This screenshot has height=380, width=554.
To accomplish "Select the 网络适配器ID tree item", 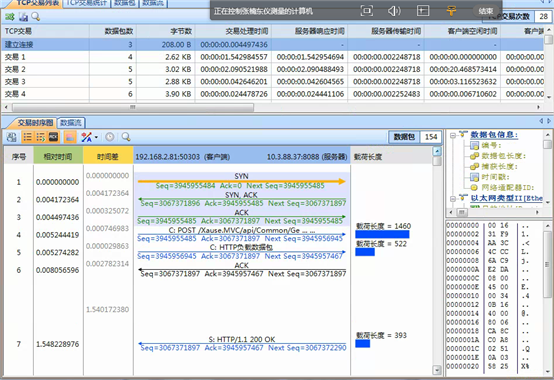I will pyautogui.click(x=502, y=188).
